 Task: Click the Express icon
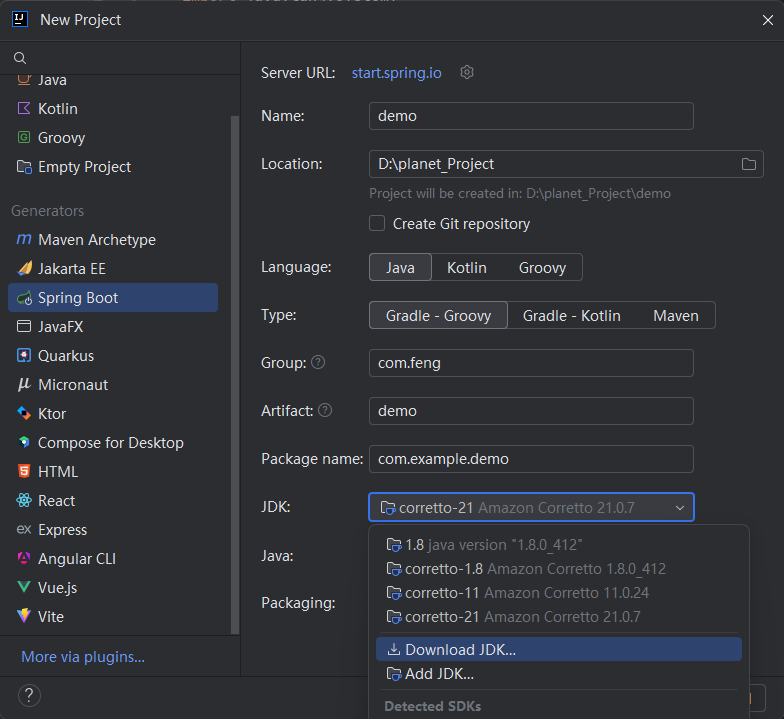pos(24,529)
